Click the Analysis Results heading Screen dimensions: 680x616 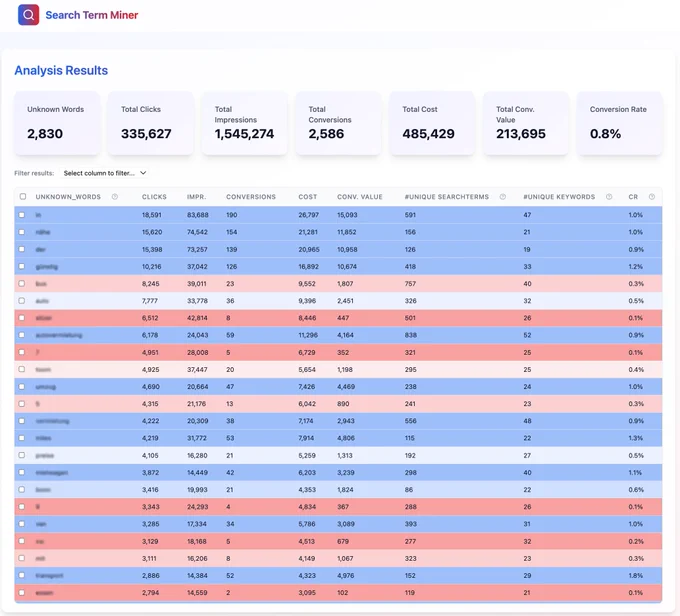point(61,70)
